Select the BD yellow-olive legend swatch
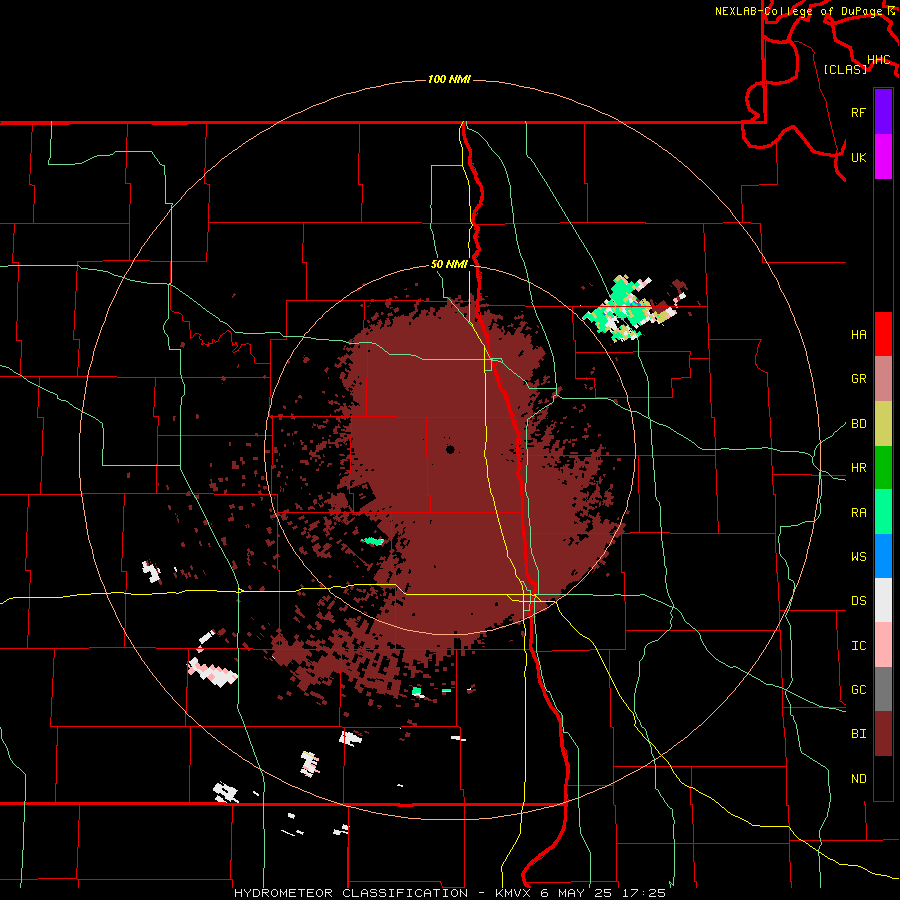The width and height of the screenshot is (900, 900). point(883,424)
